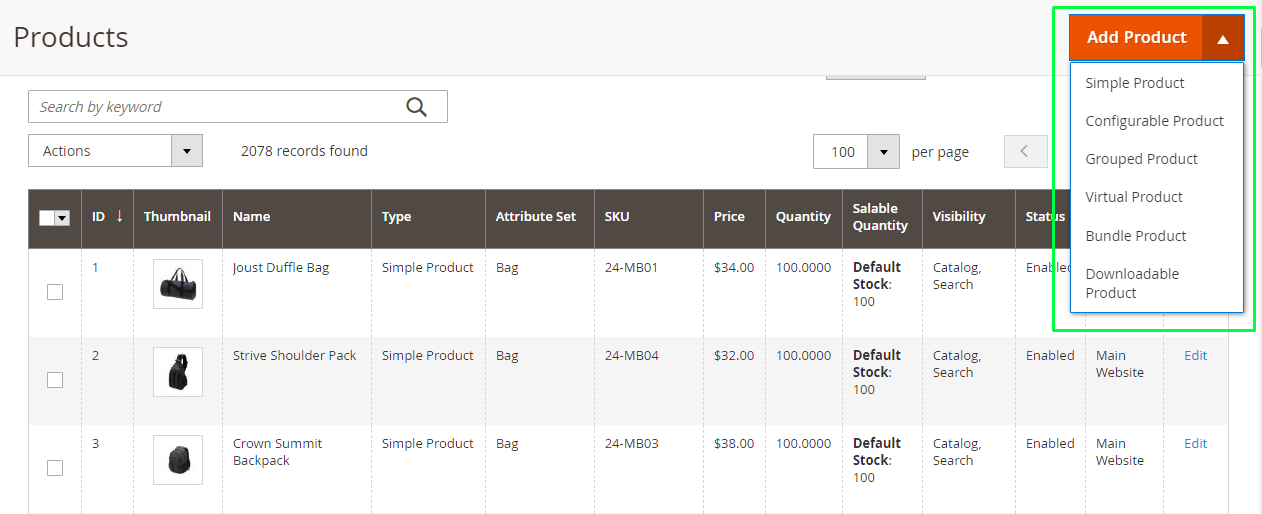Click the Add Product dropdown arrow toggle
Screen dimensions: 1262x514
point(1222,38)
